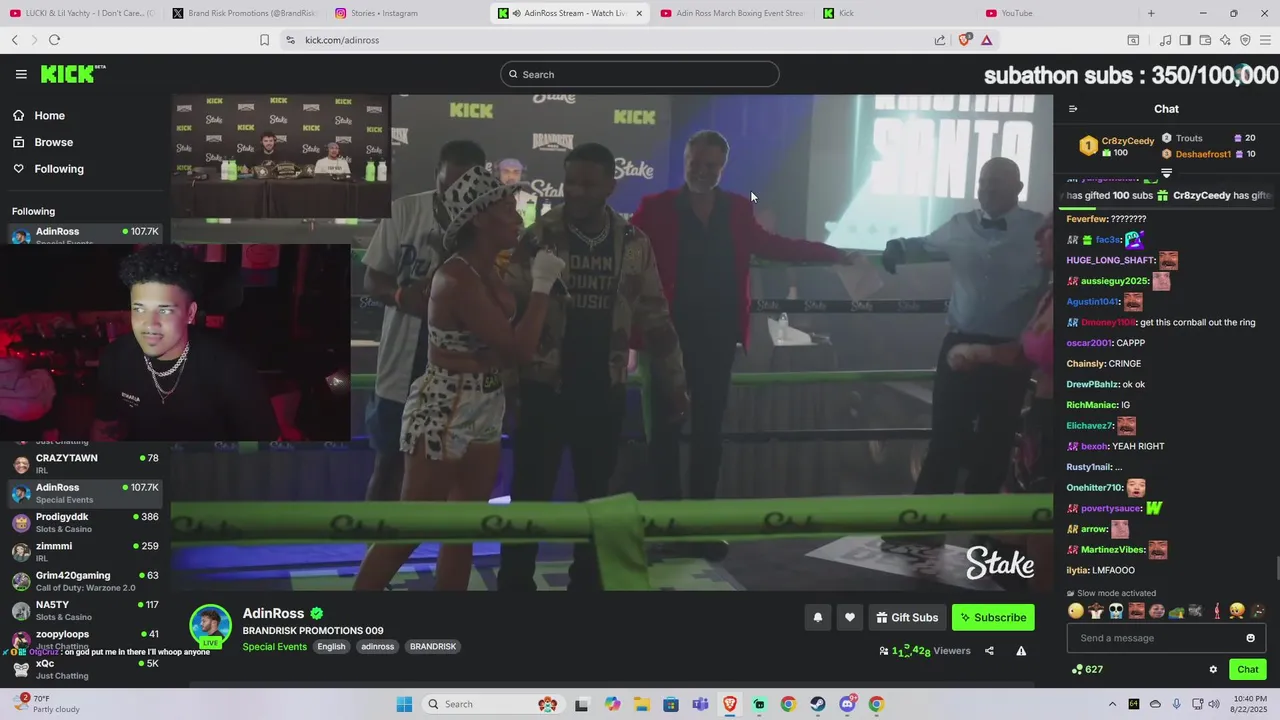Report the stream with warning triangle icon

(1021, 651)
